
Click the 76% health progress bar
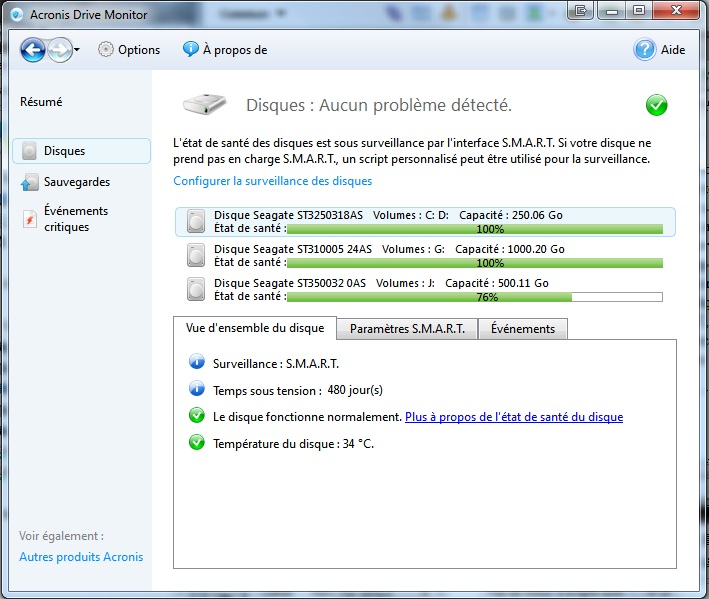(475, 297)
